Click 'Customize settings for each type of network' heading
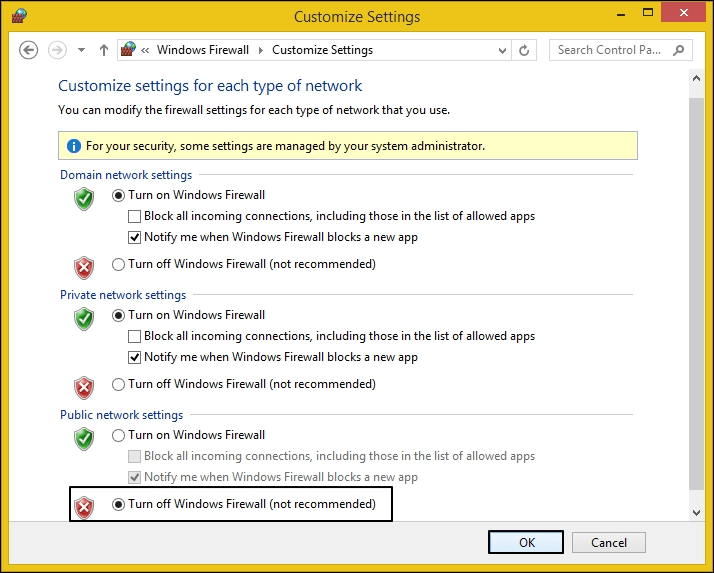714x573 pixels. [x=210, y=86]
